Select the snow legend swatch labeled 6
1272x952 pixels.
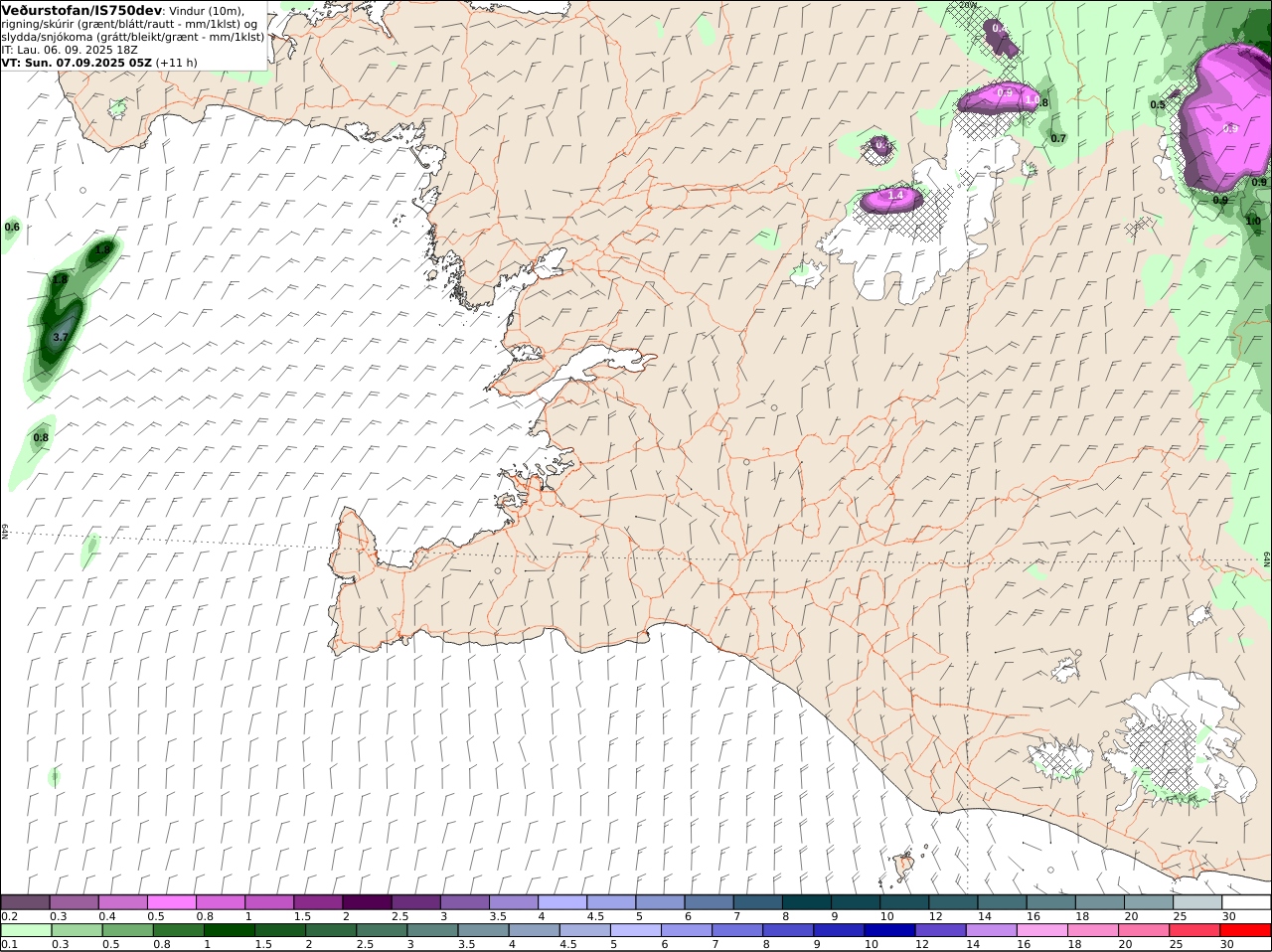(x=710, y=902)
